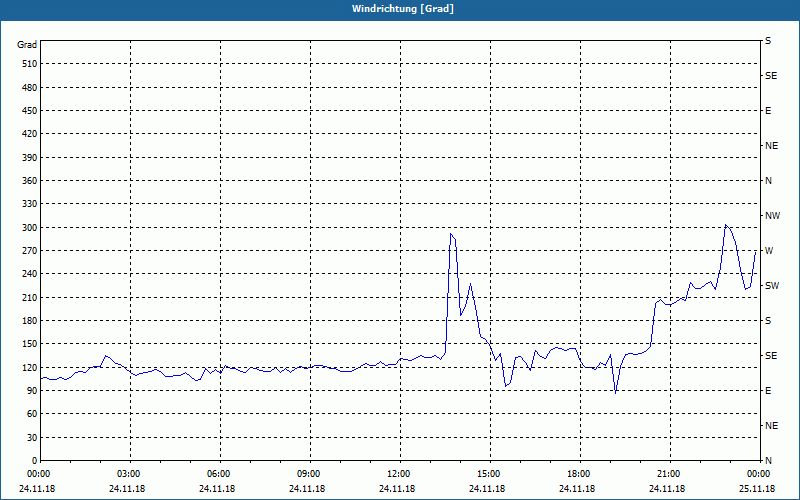The image size is (800, 500).
Task: Click the 360 axis value
Action: coord(30,181)
